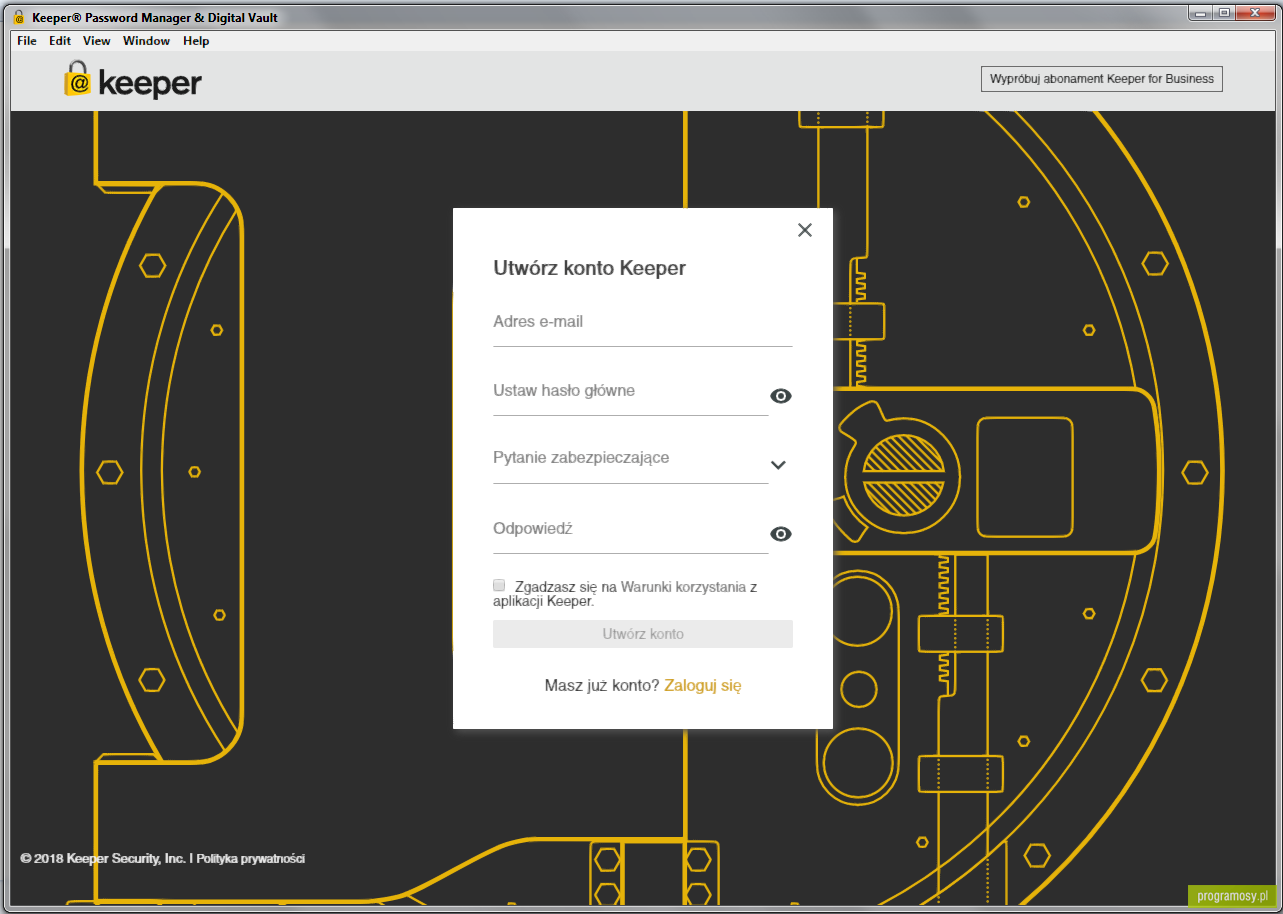Click the Utwórz konto button

(x=643, y=634)
